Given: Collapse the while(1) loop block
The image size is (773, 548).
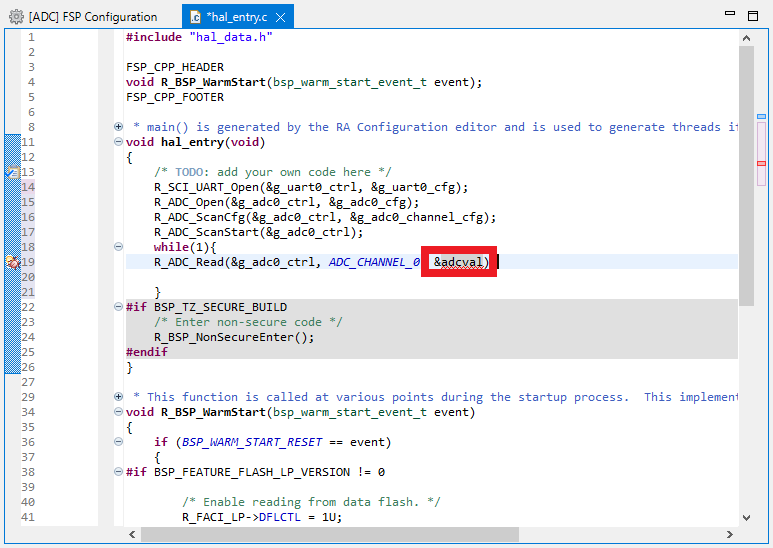Looking at the screenshot, I should (118, 246).
